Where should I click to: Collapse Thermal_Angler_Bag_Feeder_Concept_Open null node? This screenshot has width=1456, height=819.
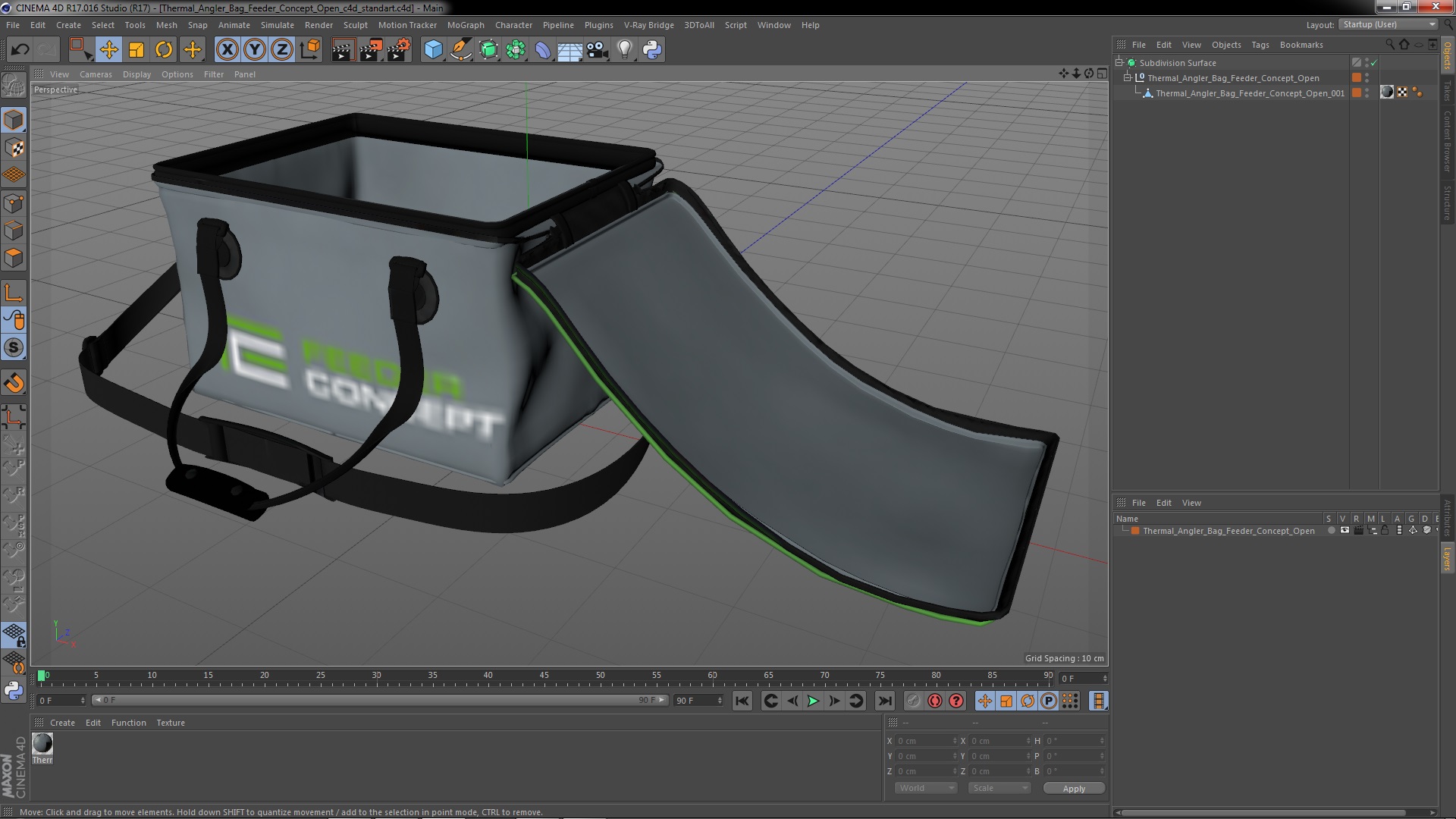[x=1128, y=78]
